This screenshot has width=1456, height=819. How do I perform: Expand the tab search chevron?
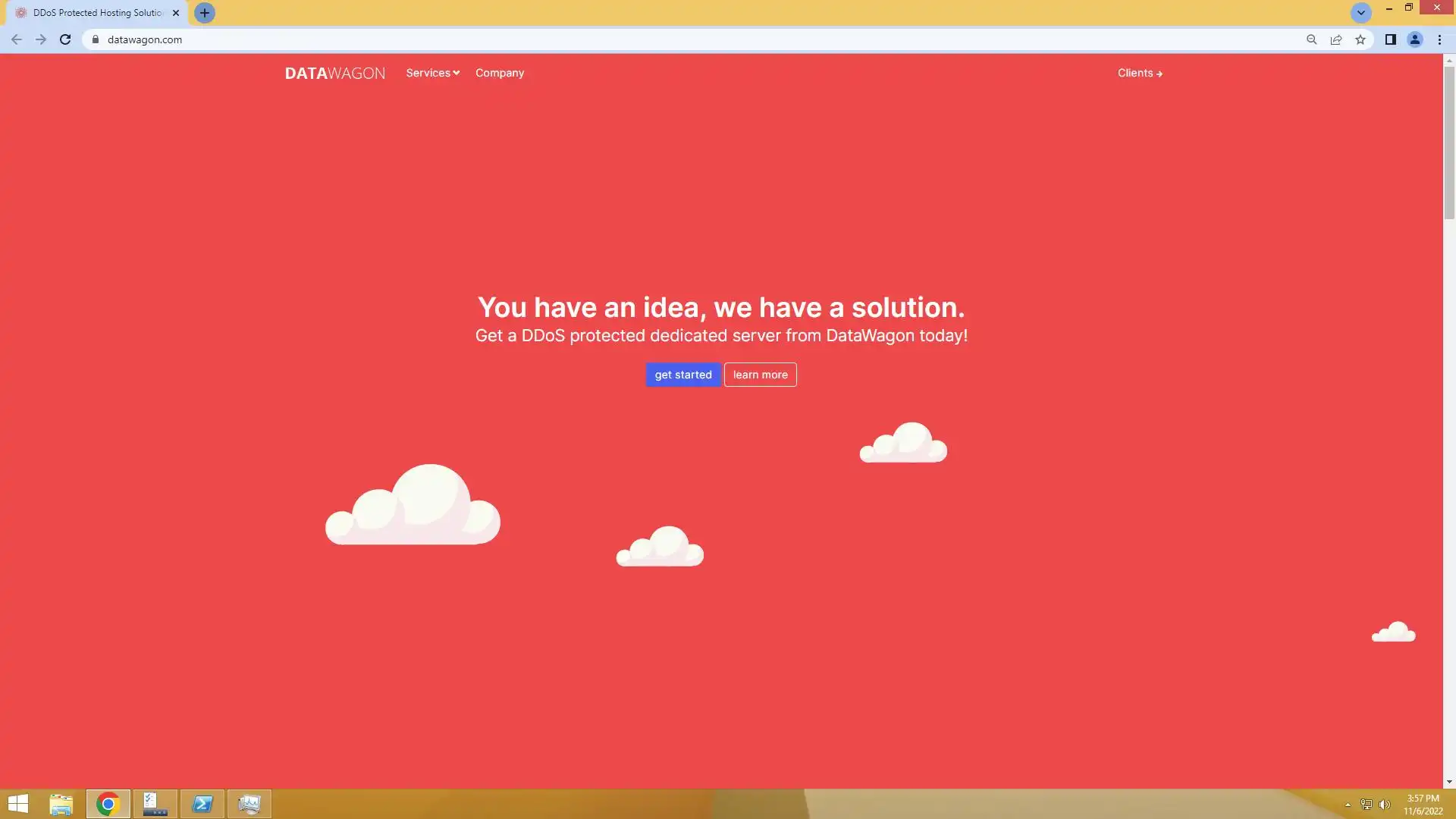(1361, 13)
